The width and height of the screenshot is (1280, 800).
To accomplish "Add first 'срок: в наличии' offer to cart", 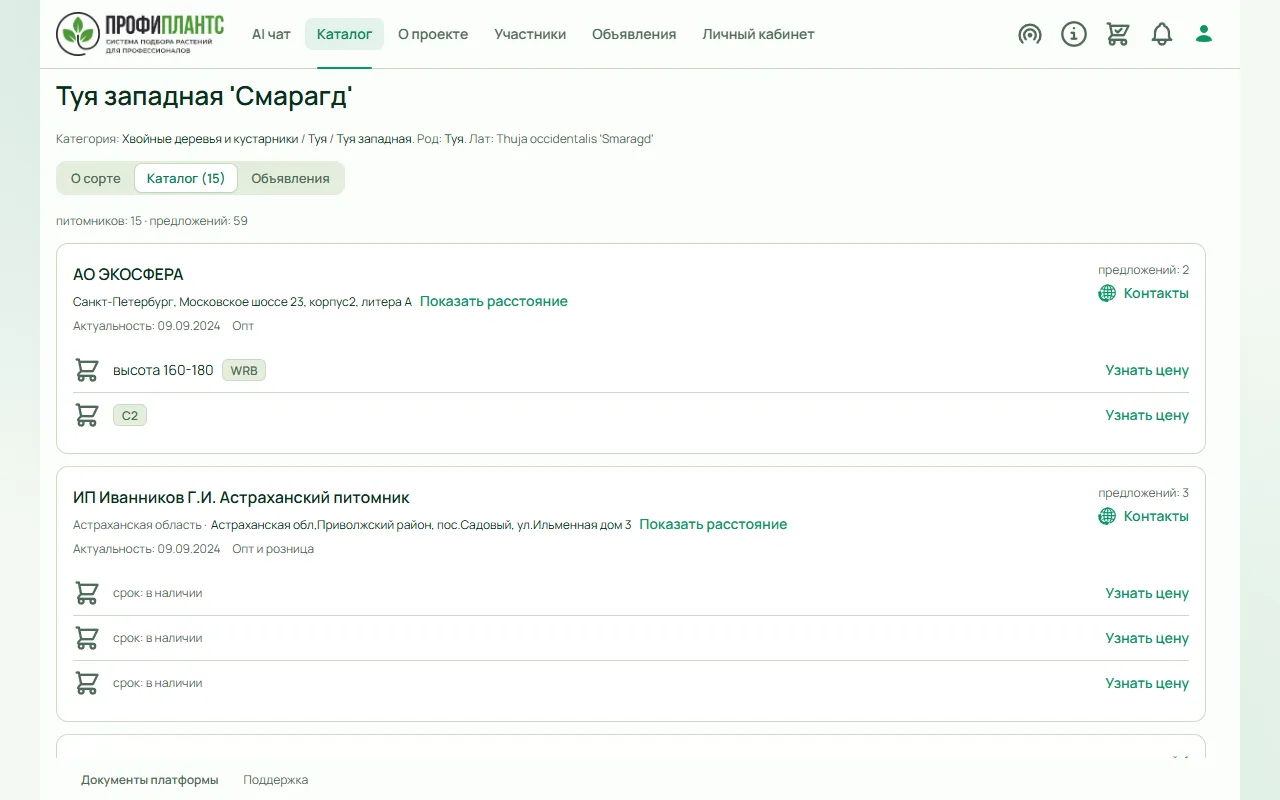I will [x=87, y=593].
